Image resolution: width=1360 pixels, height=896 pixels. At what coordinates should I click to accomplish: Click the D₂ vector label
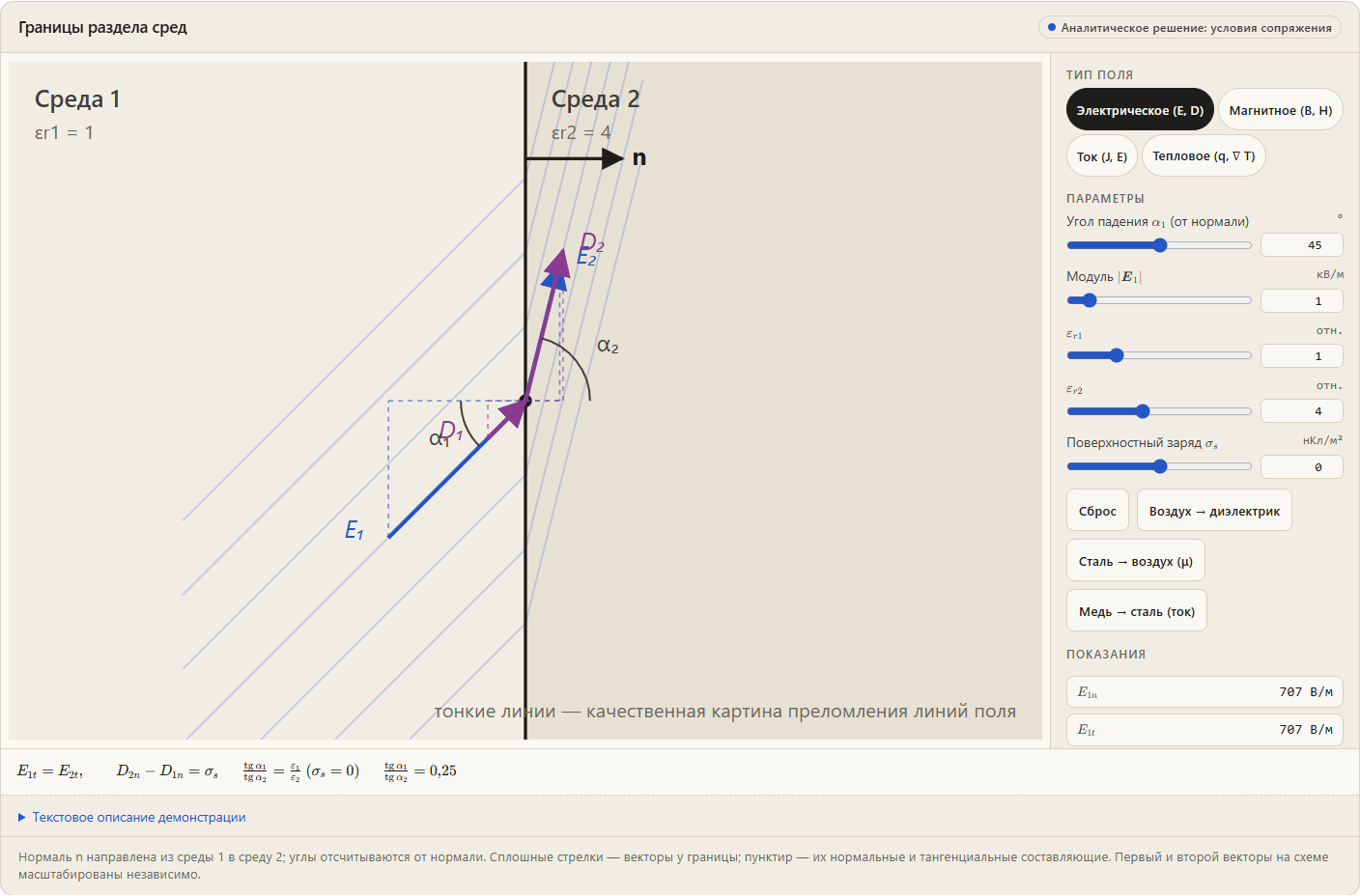pos(591,241)
